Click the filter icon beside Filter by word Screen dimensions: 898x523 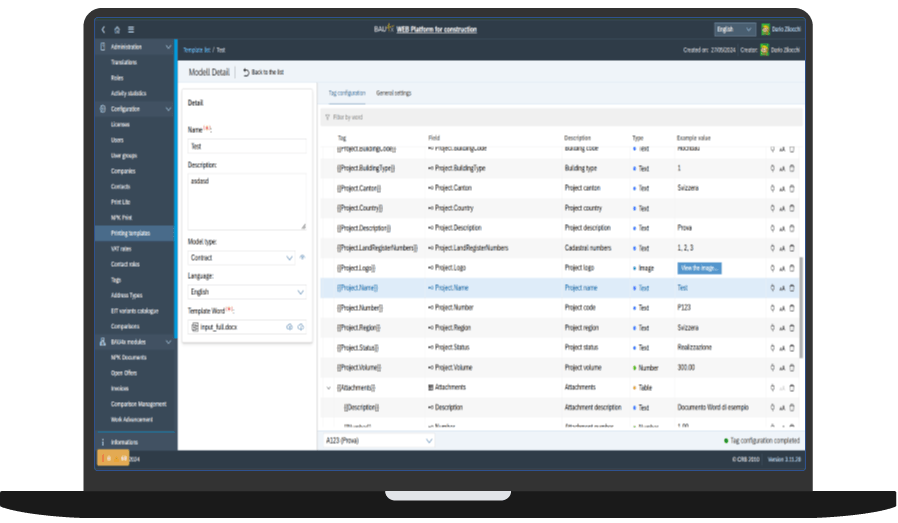click(x=327, y=117)
